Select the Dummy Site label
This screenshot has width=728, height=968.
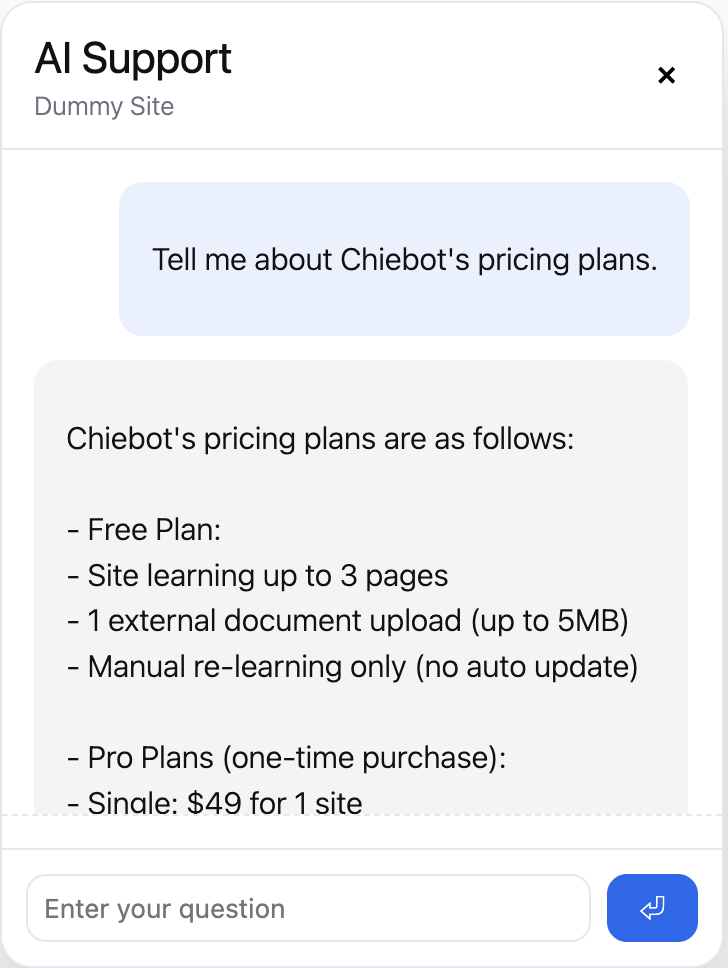click(104, 106)
